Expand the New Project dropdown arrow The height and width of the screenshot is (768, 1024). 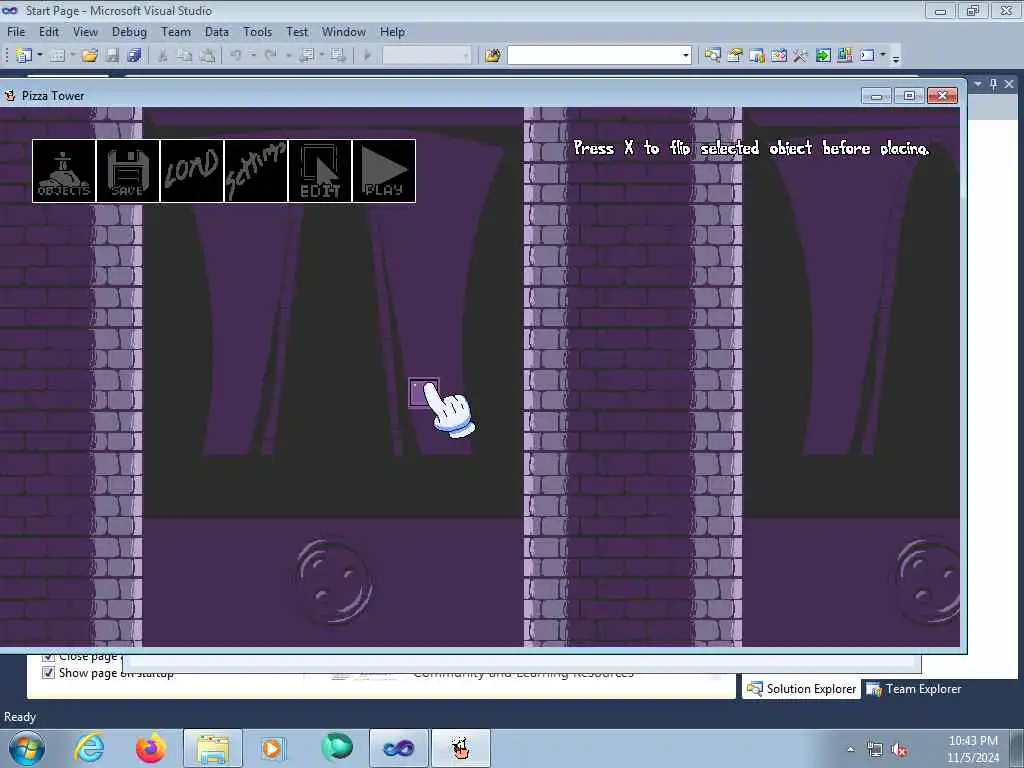click(x=40, y=56)
